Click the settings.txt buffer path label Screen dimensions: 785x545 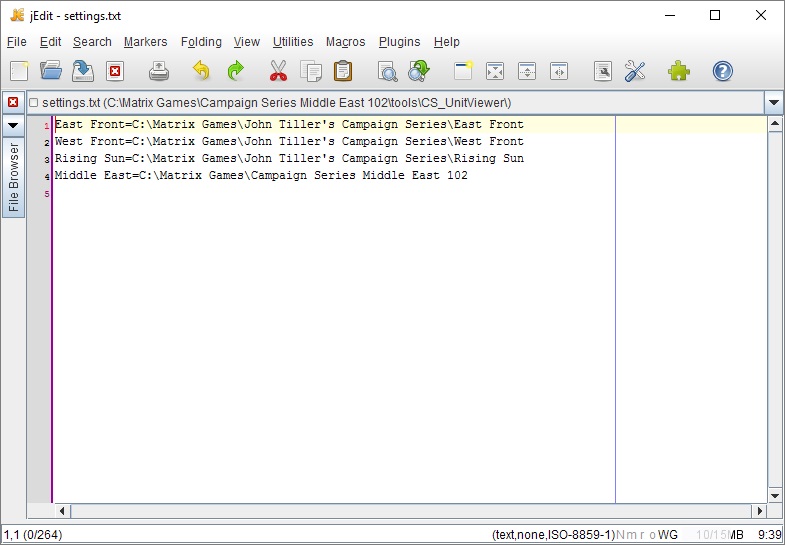pos(276,103)
